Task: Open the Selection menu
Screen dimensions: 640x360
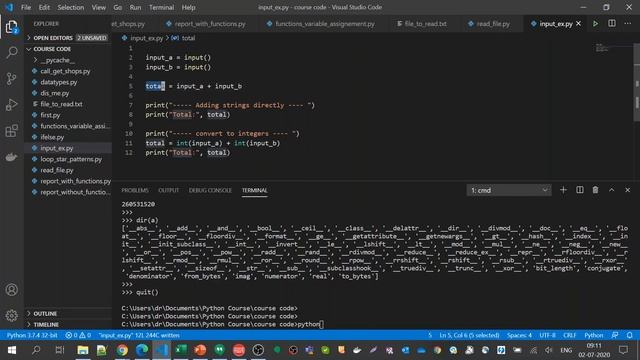Action: [x=71, y=7]
